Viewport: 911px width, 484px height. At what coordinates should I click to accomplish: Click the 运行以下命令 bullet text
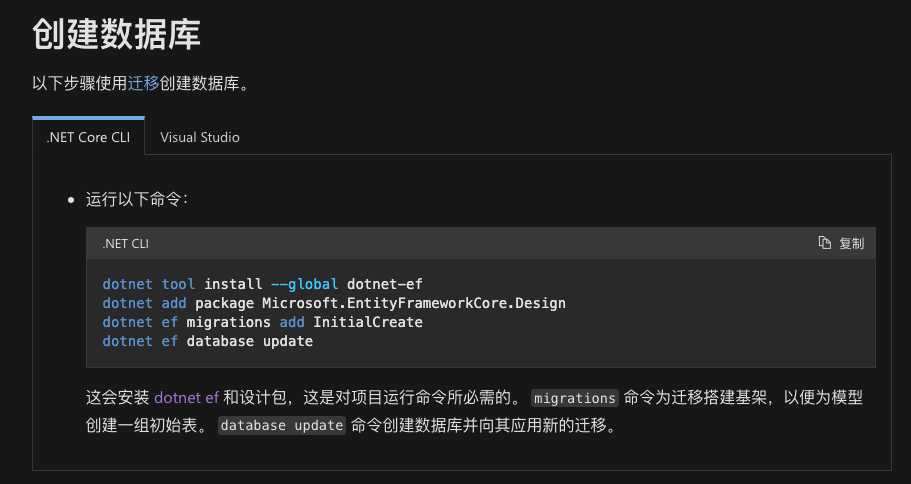[x=136, y=199]
